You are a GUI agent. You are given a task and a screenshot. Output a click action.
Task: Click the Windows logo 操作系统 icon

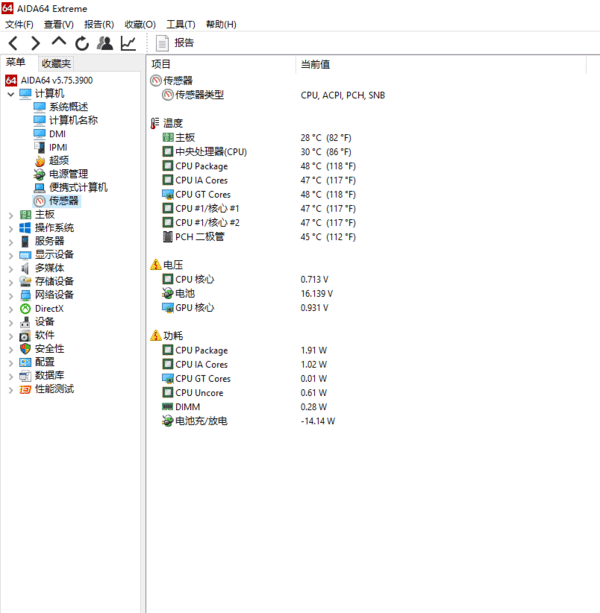click(x=25, y=228)
